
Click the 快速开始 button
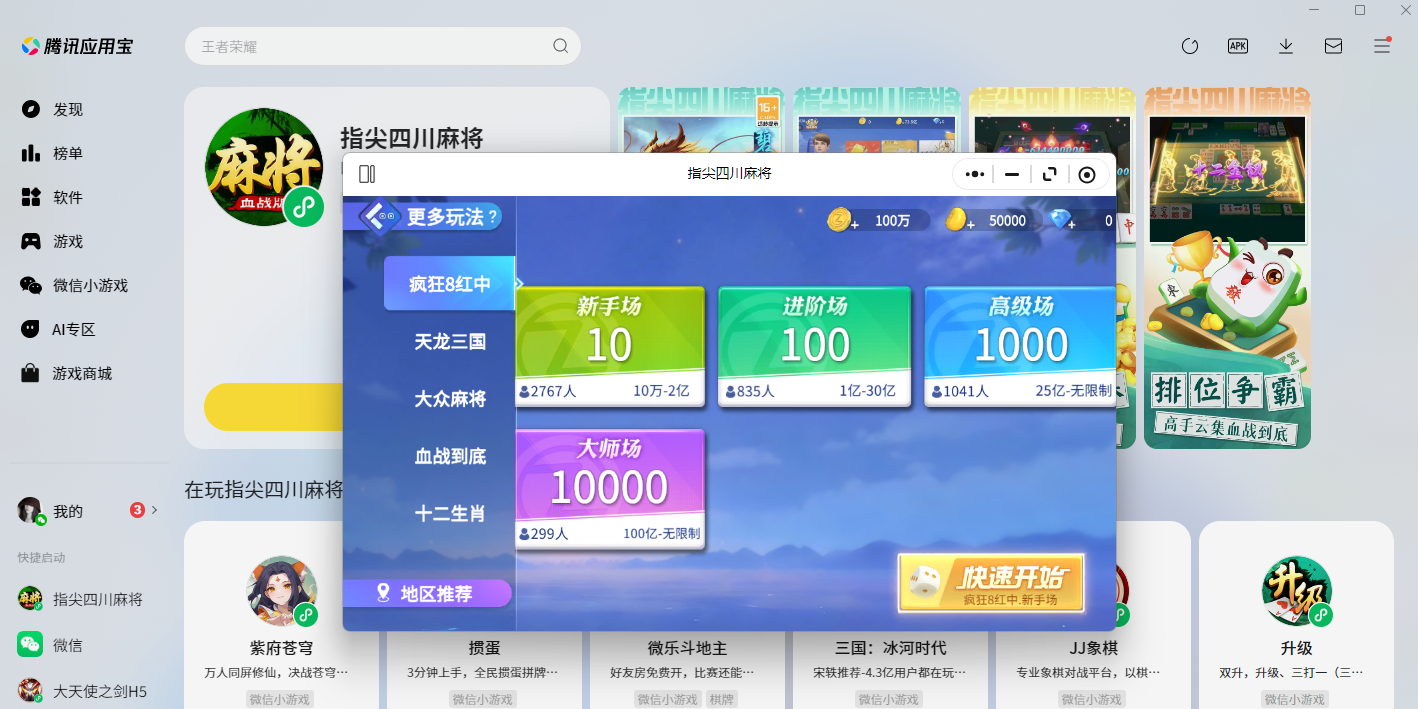click(991, 582)
